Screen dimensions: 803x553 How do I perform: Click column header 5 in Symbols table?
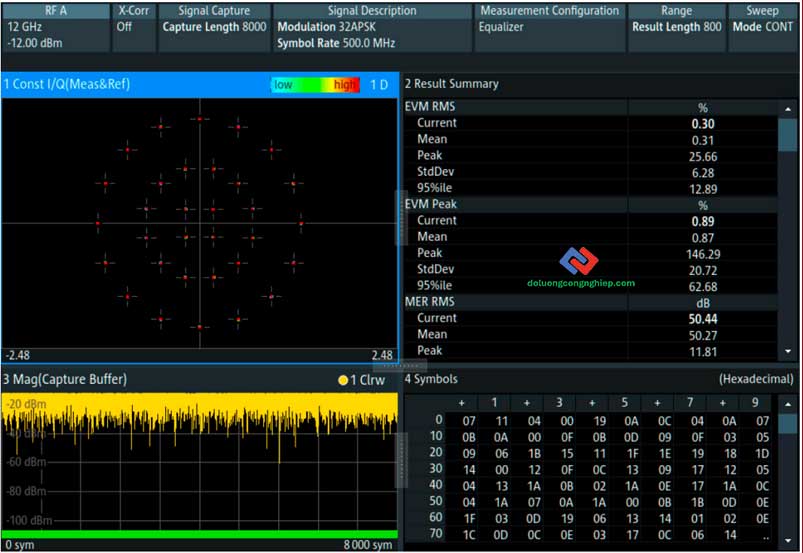point(624,403)
